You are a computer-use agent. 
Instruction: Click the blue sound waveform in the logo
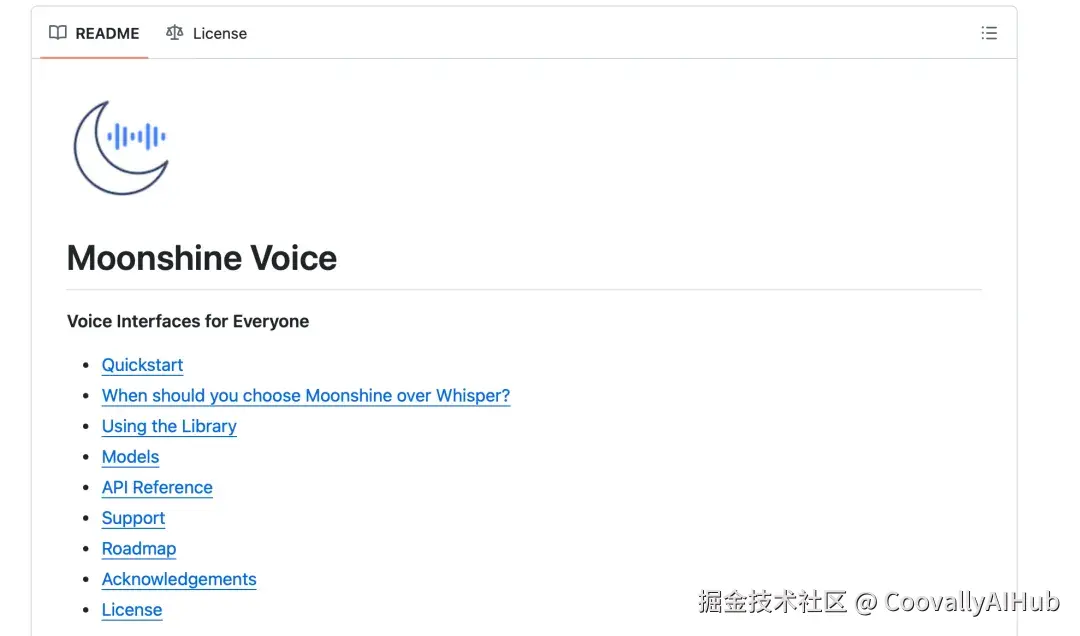pos(136,136)
